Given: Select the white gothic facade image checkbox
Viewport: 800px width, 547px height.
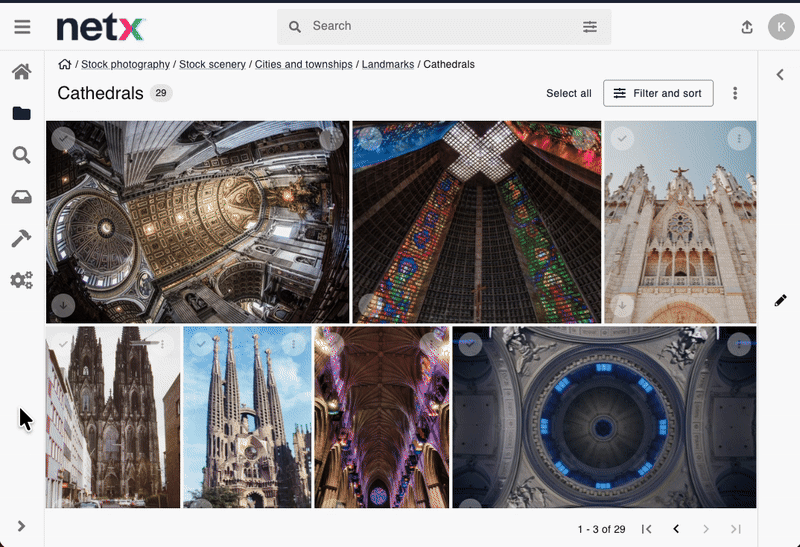Looking at the screenshot, I should tap(622, 137).
